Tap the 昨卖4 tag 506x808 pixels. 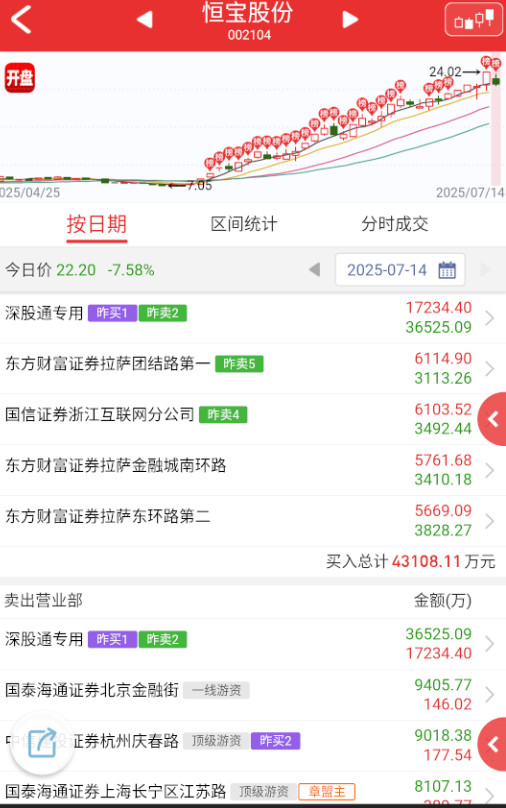tap(223, 415)
